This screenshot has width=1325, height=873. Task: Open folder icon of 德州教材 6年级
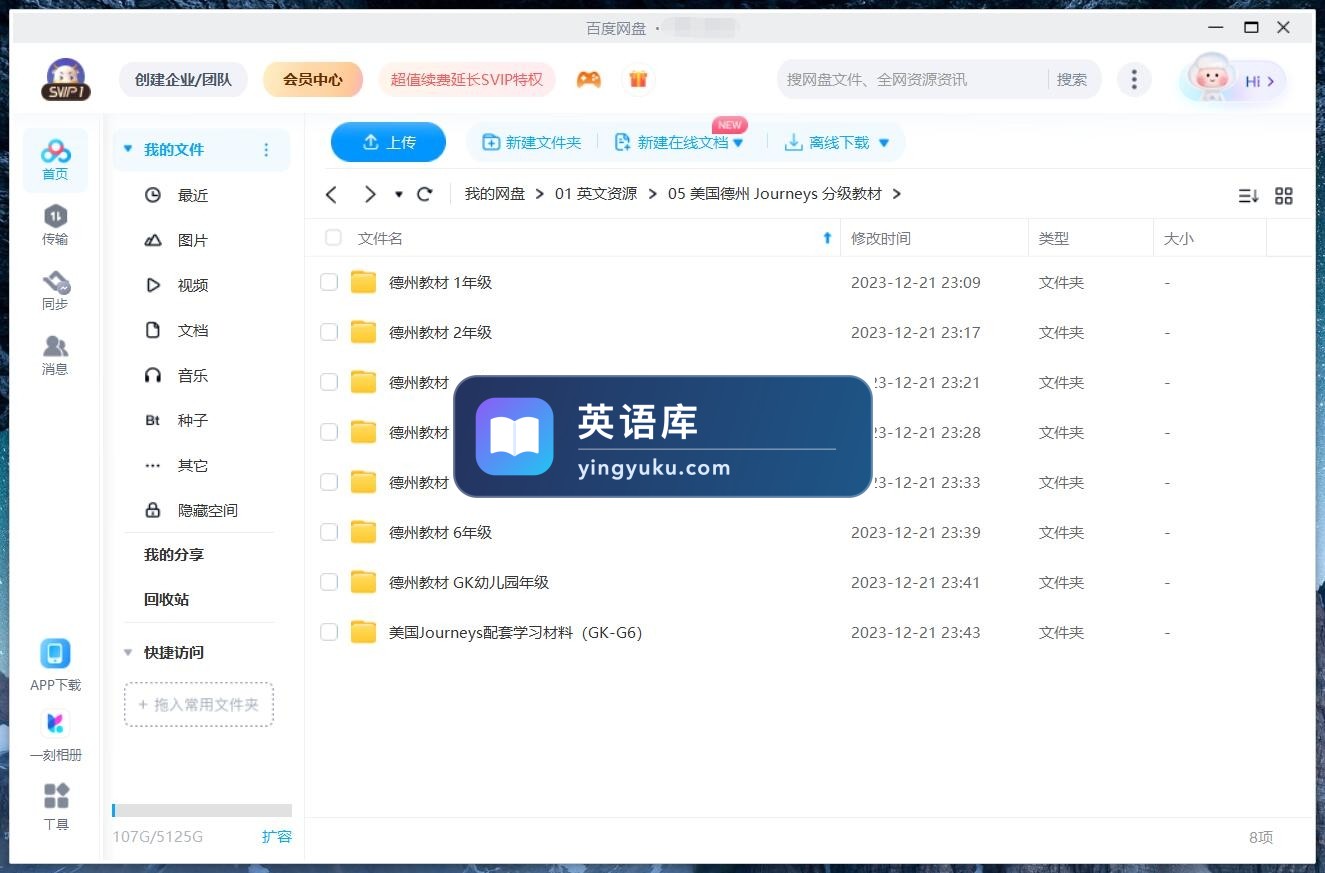click(x=363, y=532)
